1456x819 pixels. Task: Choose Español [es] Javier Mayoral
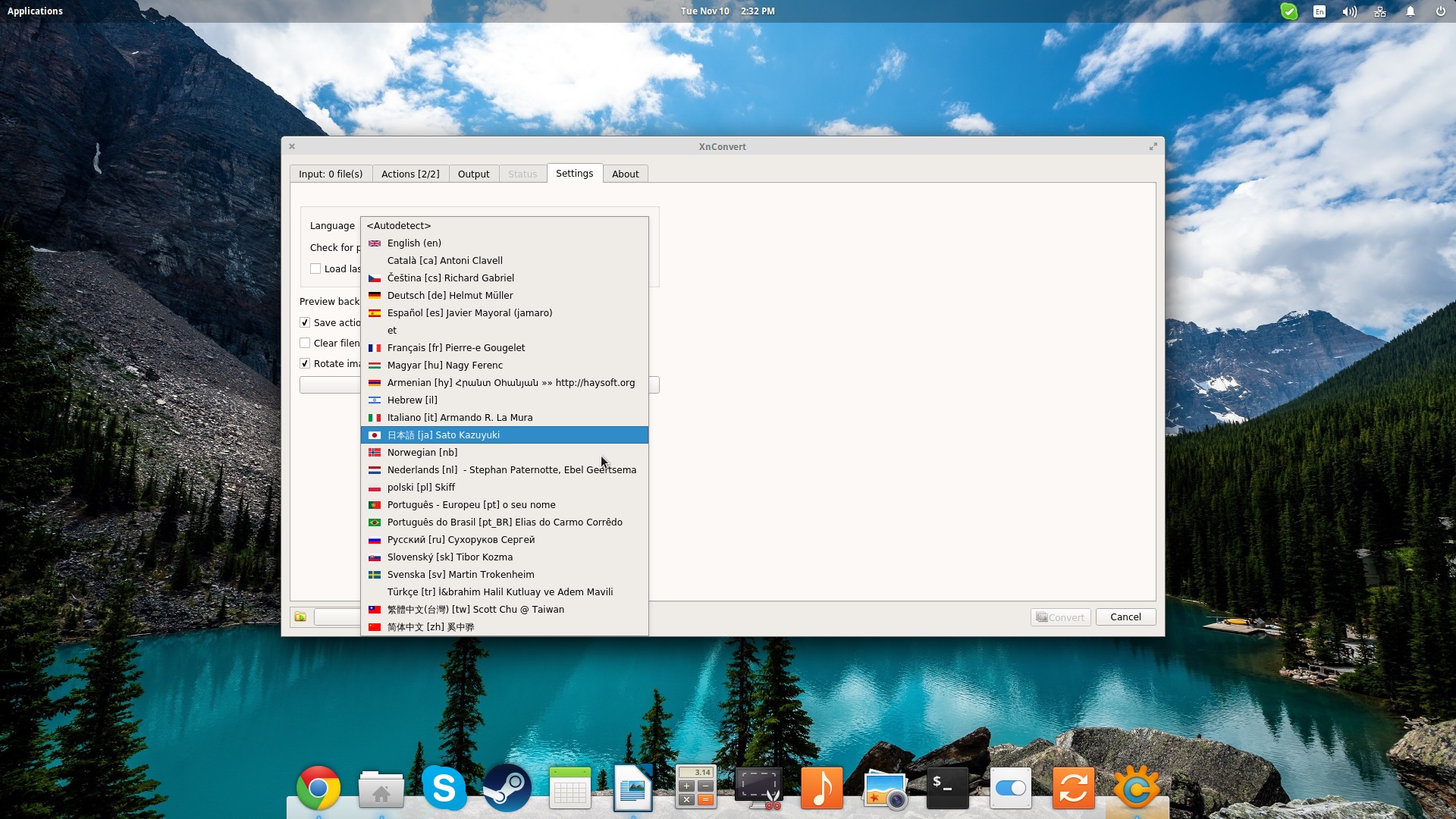click(504, 313)
